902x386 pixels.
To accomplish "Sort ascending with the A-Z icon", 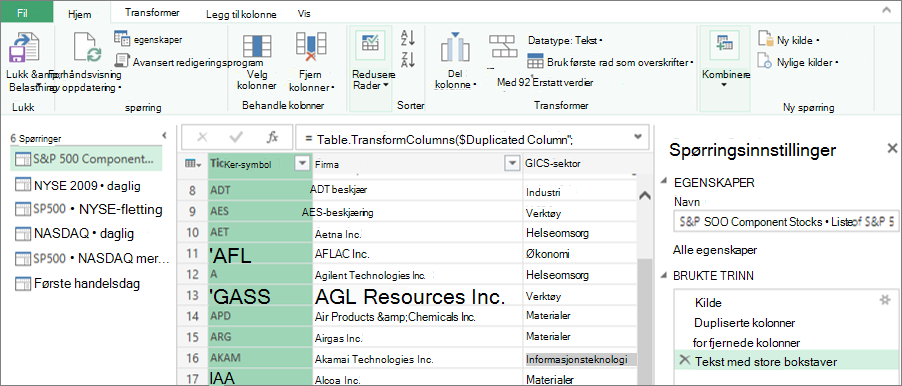I will [408, 39].
